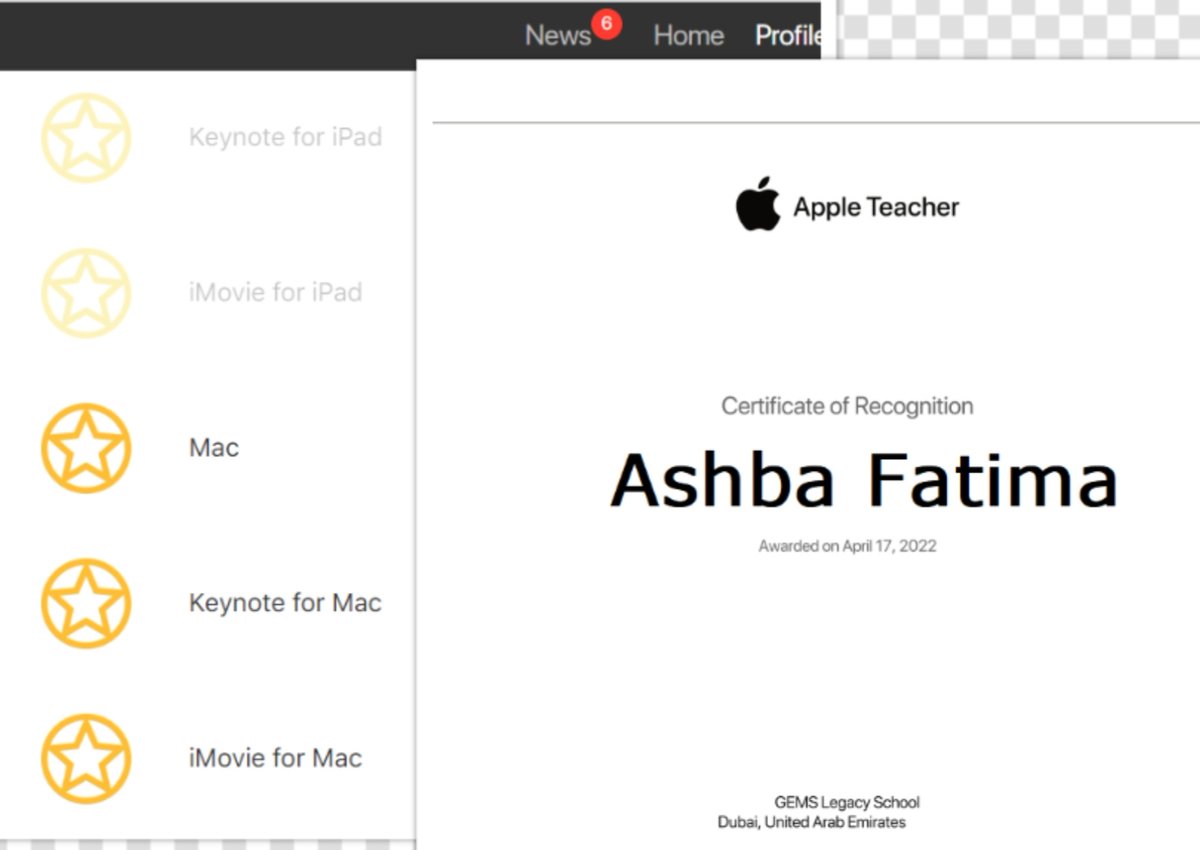
Task: Switch to the Home tab
Action: click(688, 35)
